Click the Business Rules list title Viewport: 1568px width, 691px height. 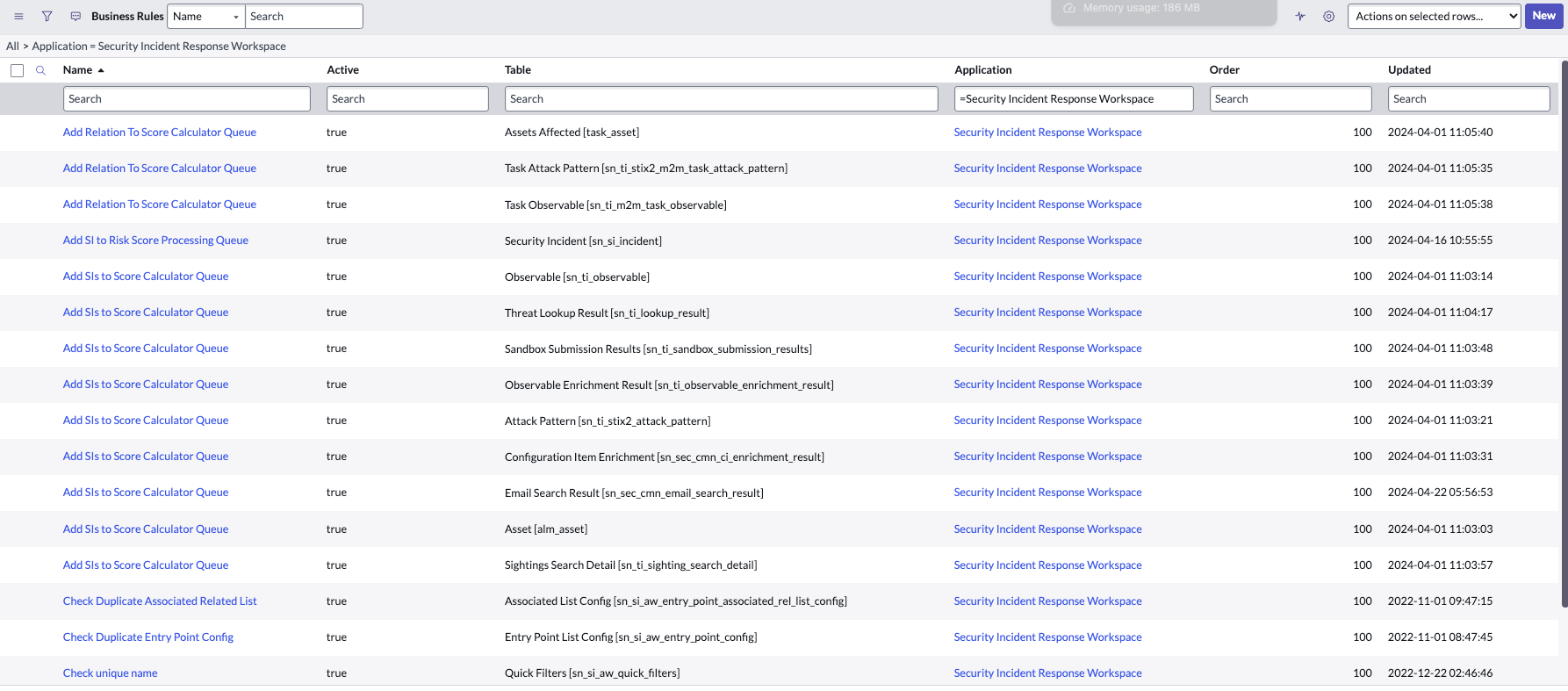[x=127, y=17]
